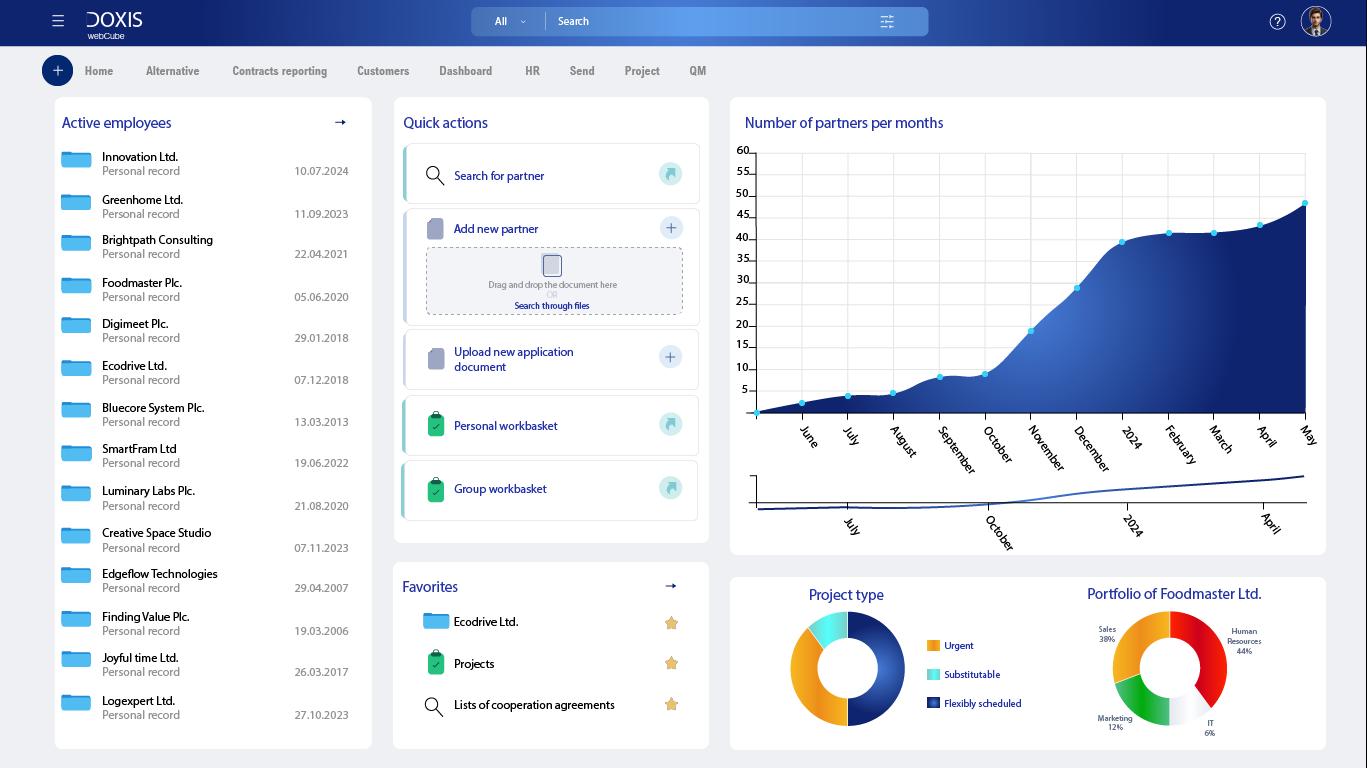
Task: Click the user profile avatar in the top bar
Action: coord(1315,21)
